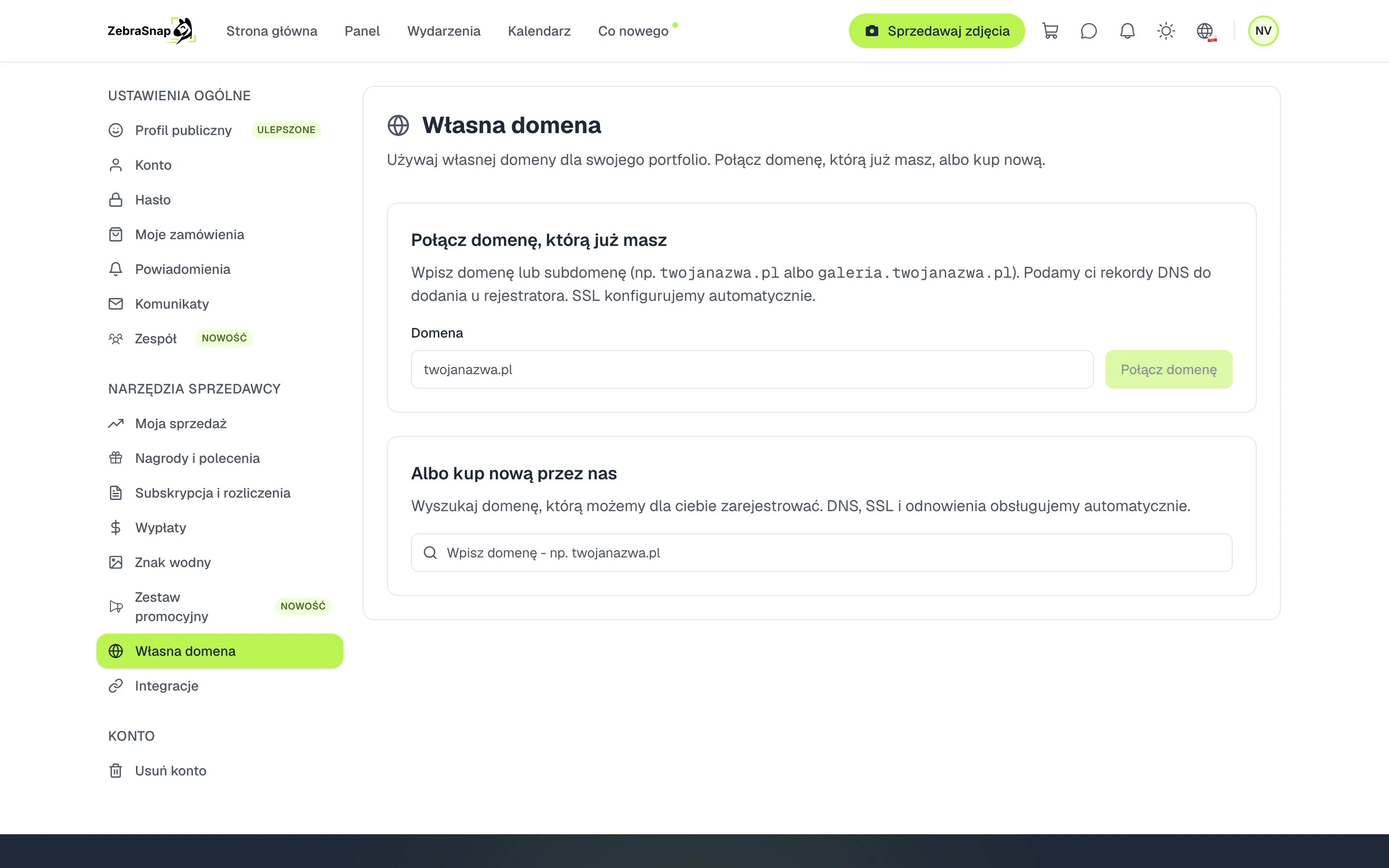Click the NOWOŚĆ badge by Zestaw promocyjny

(303, 607)
